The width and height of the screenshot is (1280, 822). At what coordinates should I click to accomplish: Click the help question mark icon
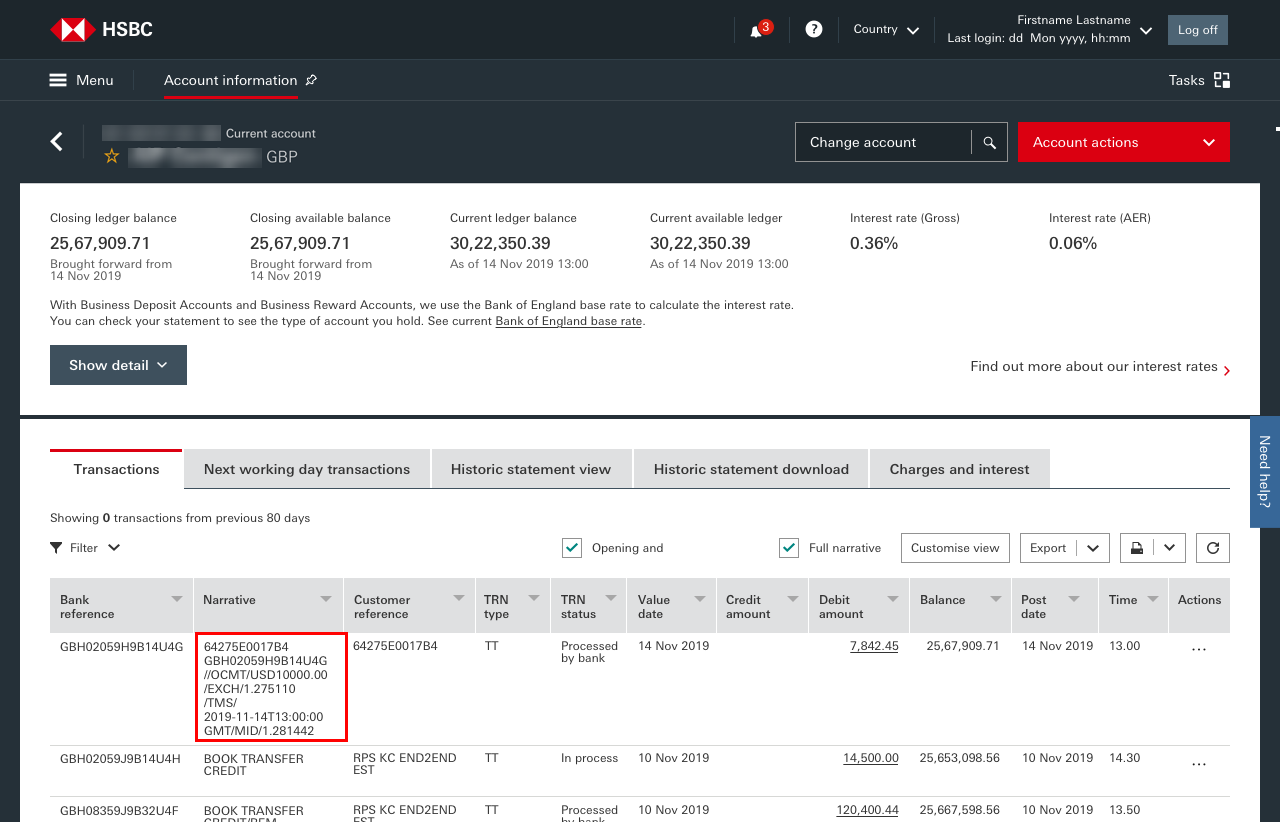click(x=814, y=30)
